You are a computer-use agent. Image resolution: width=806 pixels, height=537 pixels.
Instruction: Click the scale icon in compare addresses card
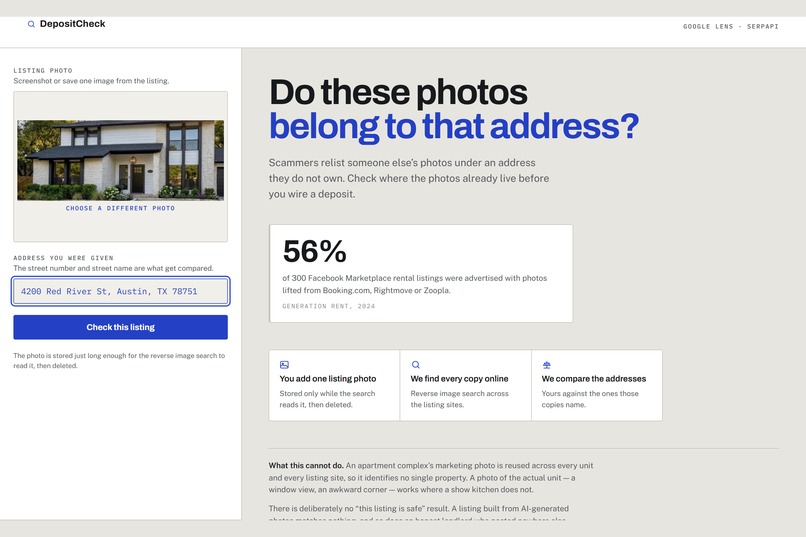[x=546, y=365]
